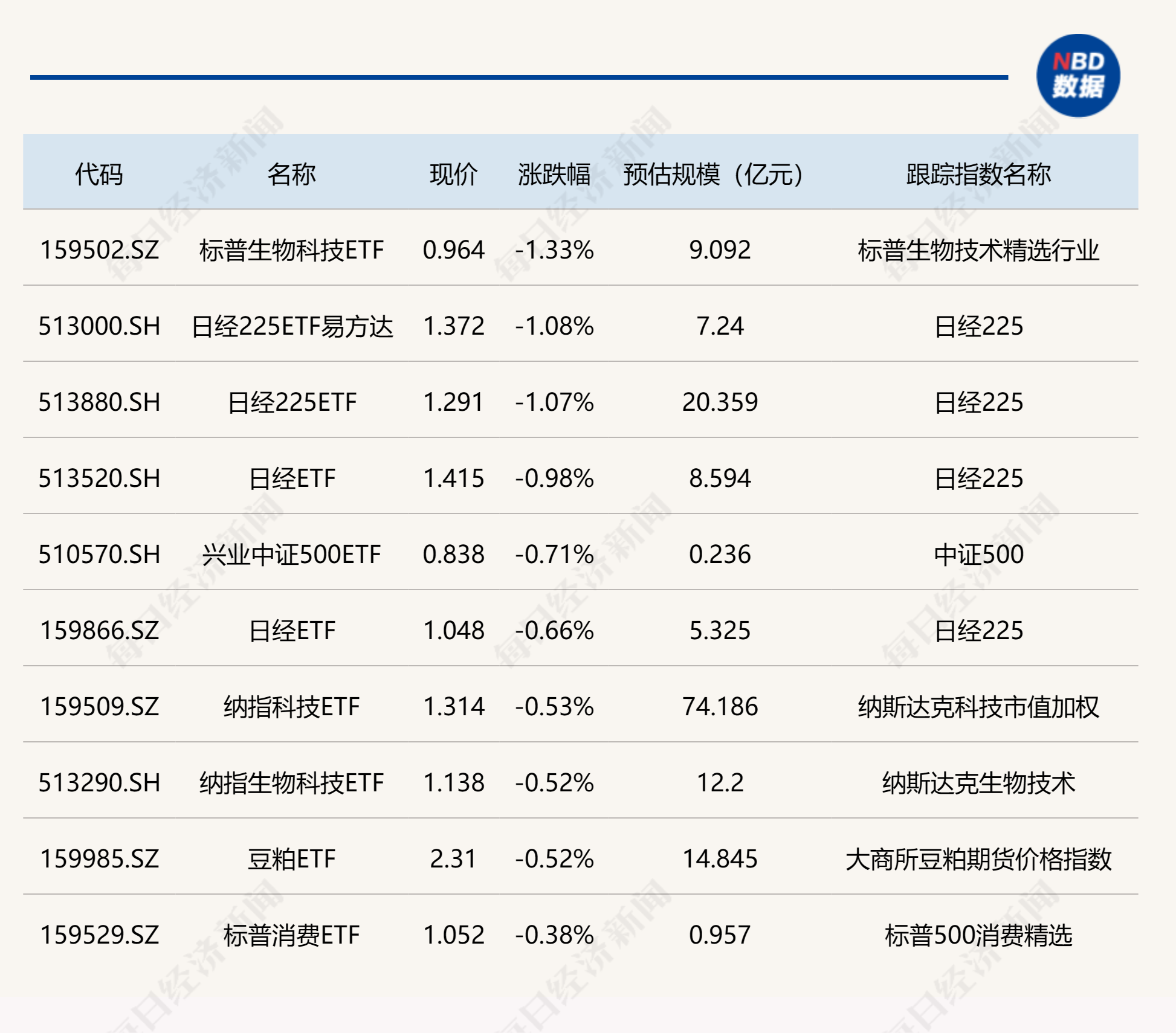Click price 1.415
This screenshot has width=1176, height=1033.
(454, 478)
